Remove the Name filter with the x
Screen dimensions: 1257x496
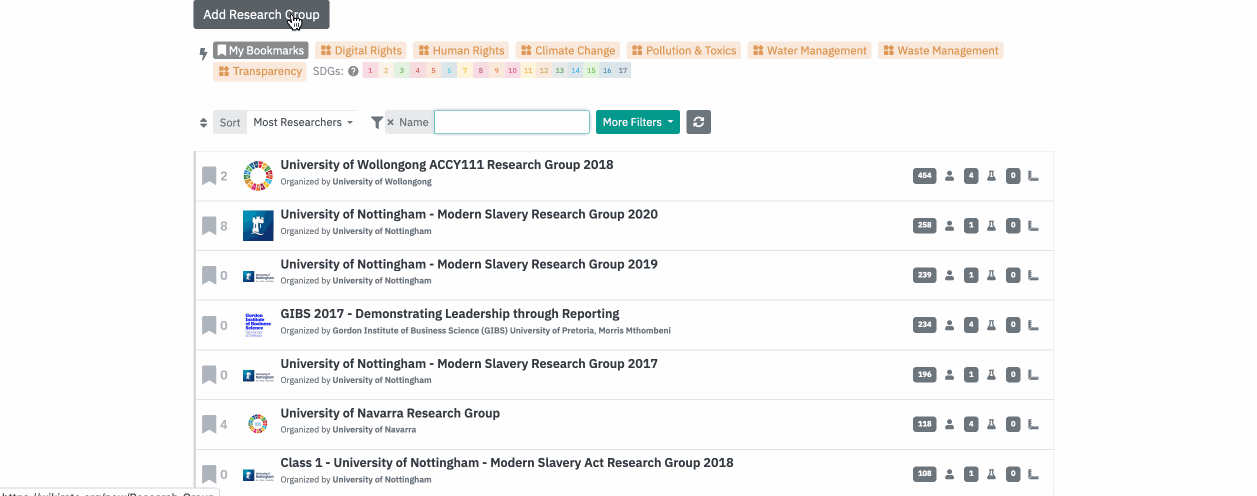[391, 122]
